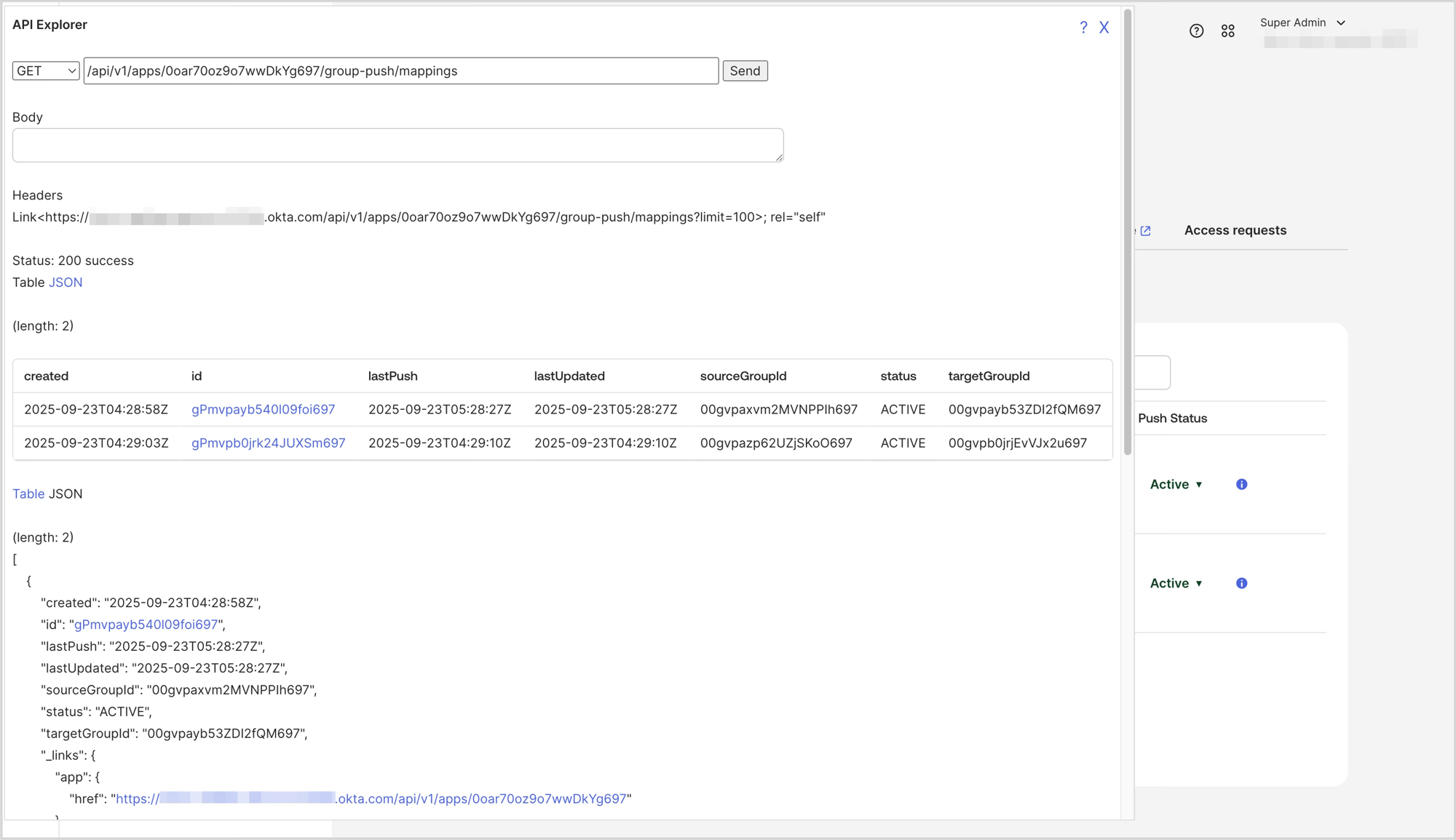The width and height of the screenshot is (1456, 840).
Task: Open mapping gPmvpb0jrk24JUXSm697 link
Action: pyautogui.click(x=269, y=443)
